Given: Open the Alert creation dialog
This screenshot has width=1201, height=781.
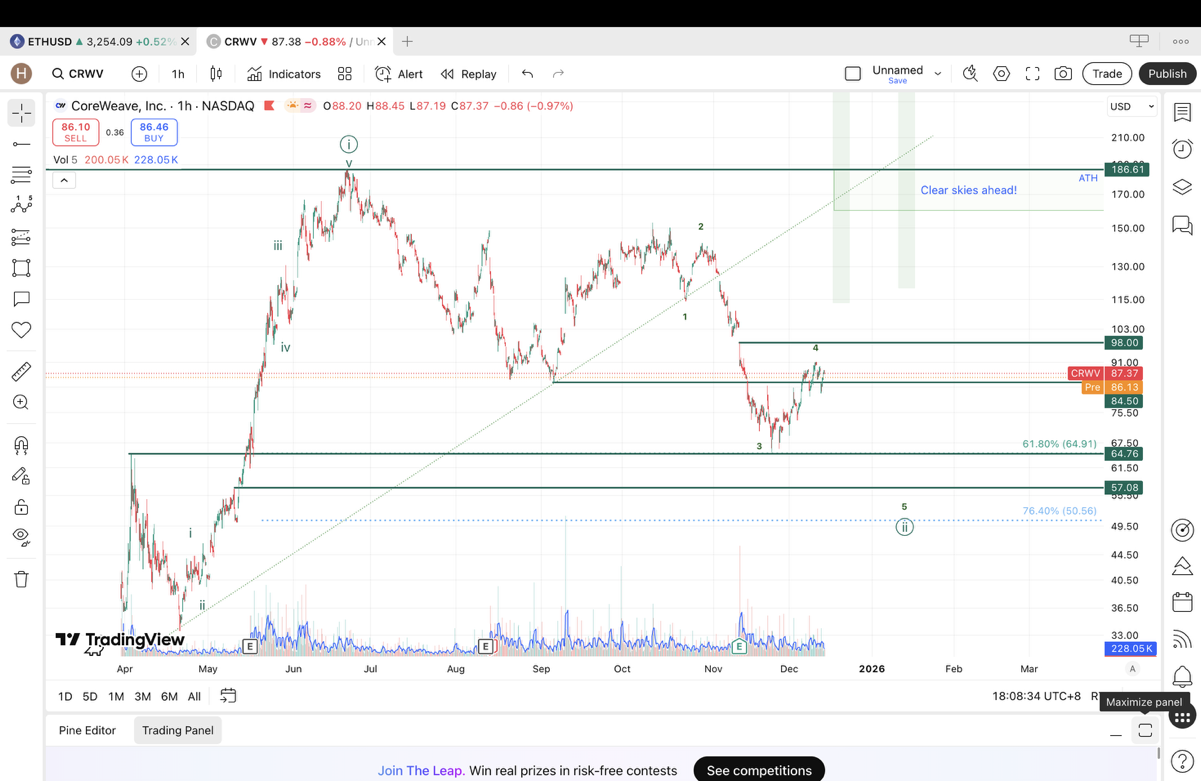Looking at the screenshot, I should pyautogui.click(x=399, y=74).
